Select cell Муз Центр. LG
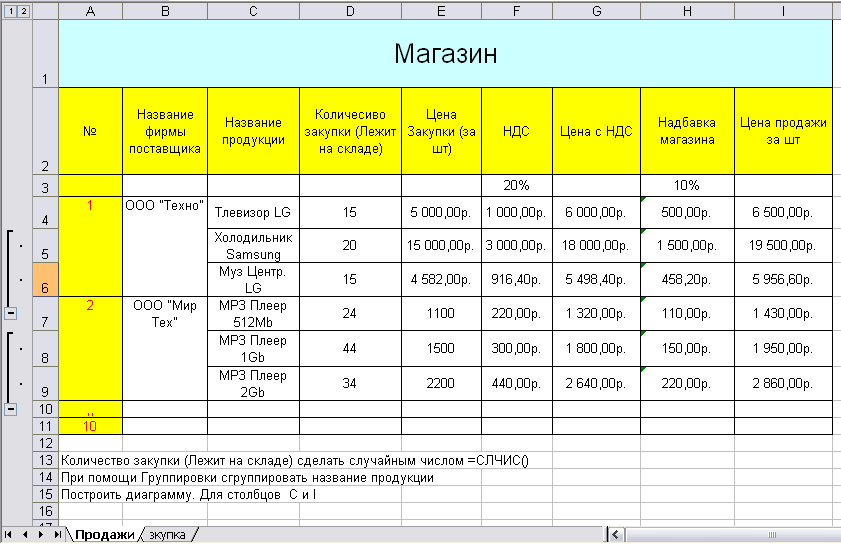Screen dimensions: 841x544 253,280
